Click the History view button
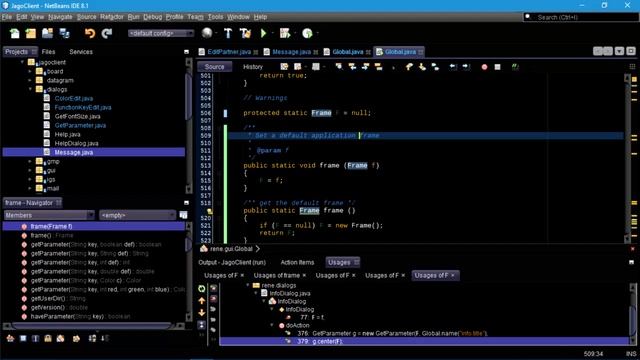Screen dimensions: 640x360 point(253,67)
